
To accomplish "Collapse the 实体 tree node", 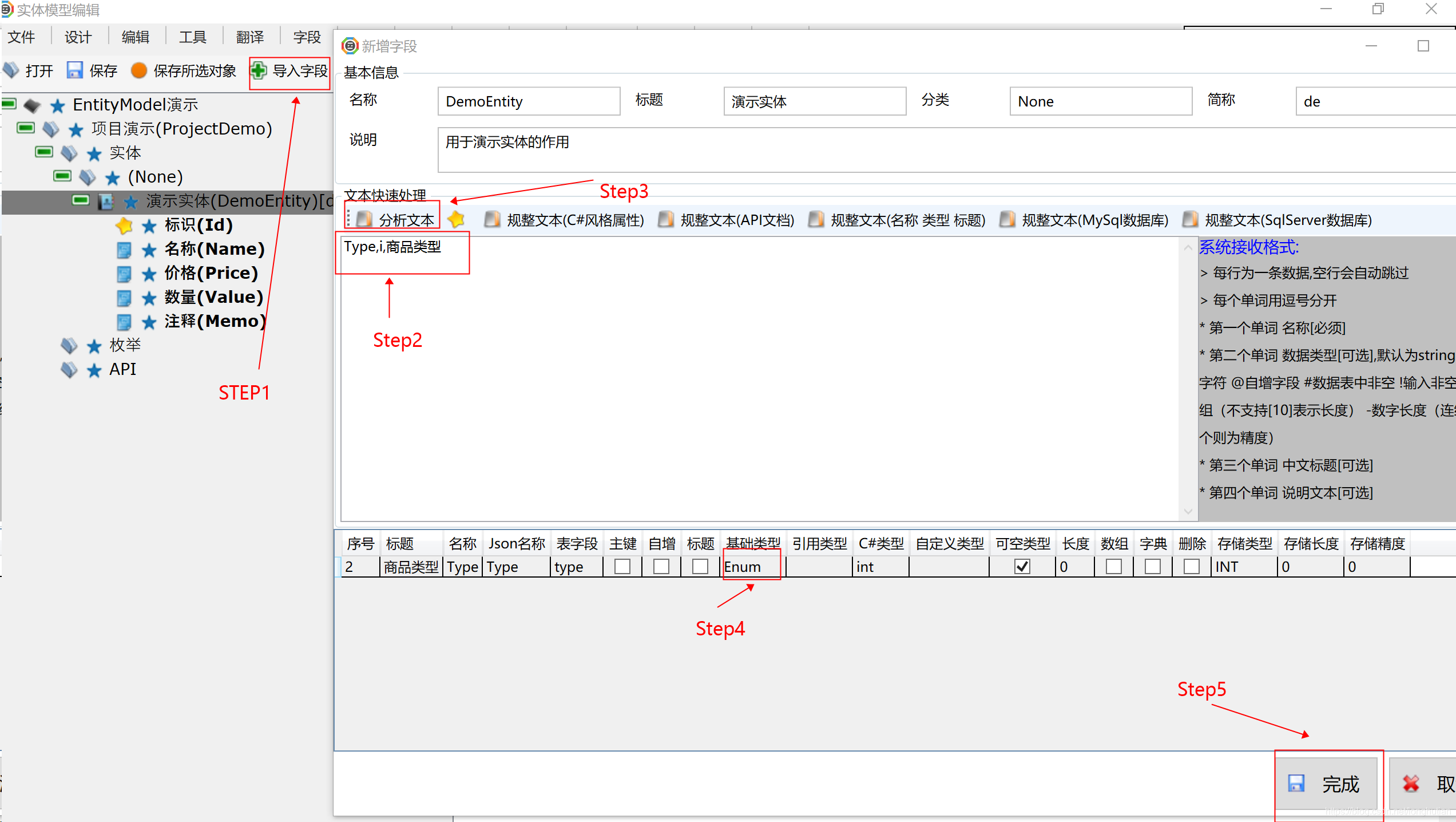I will click(x=44, y=152).
